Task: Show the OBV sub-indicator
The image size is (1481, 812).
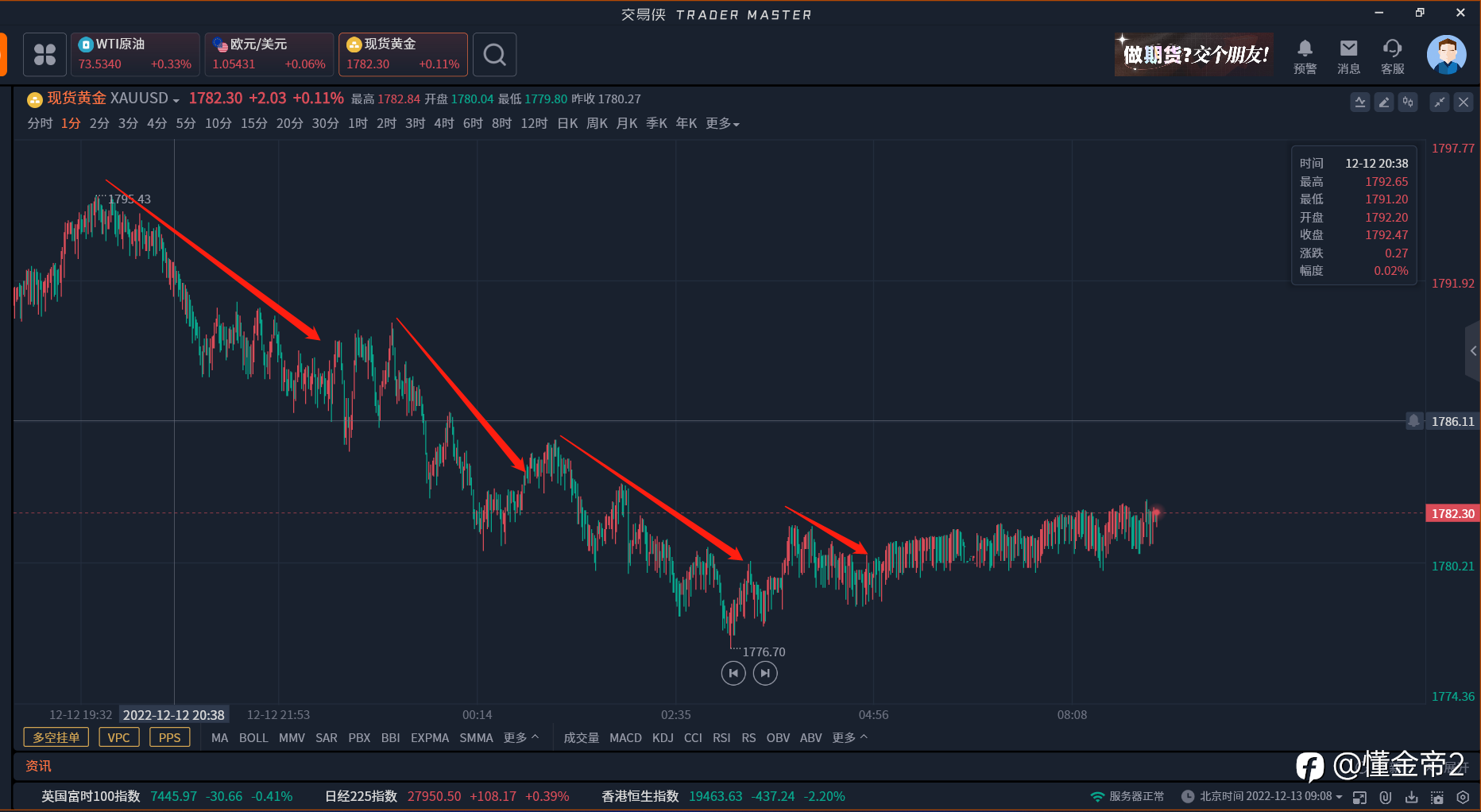Action: [x=778, y=738]
